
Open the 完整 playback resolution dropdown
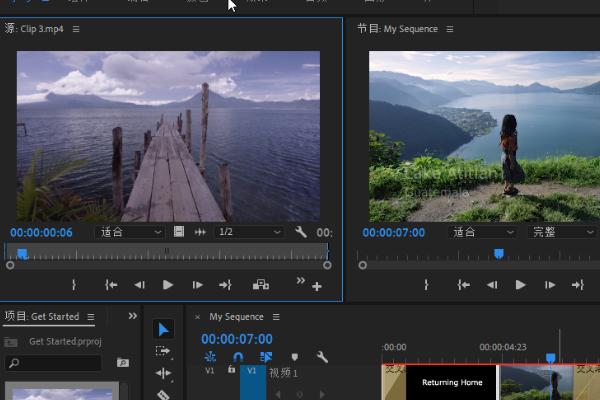pos(563,232)
